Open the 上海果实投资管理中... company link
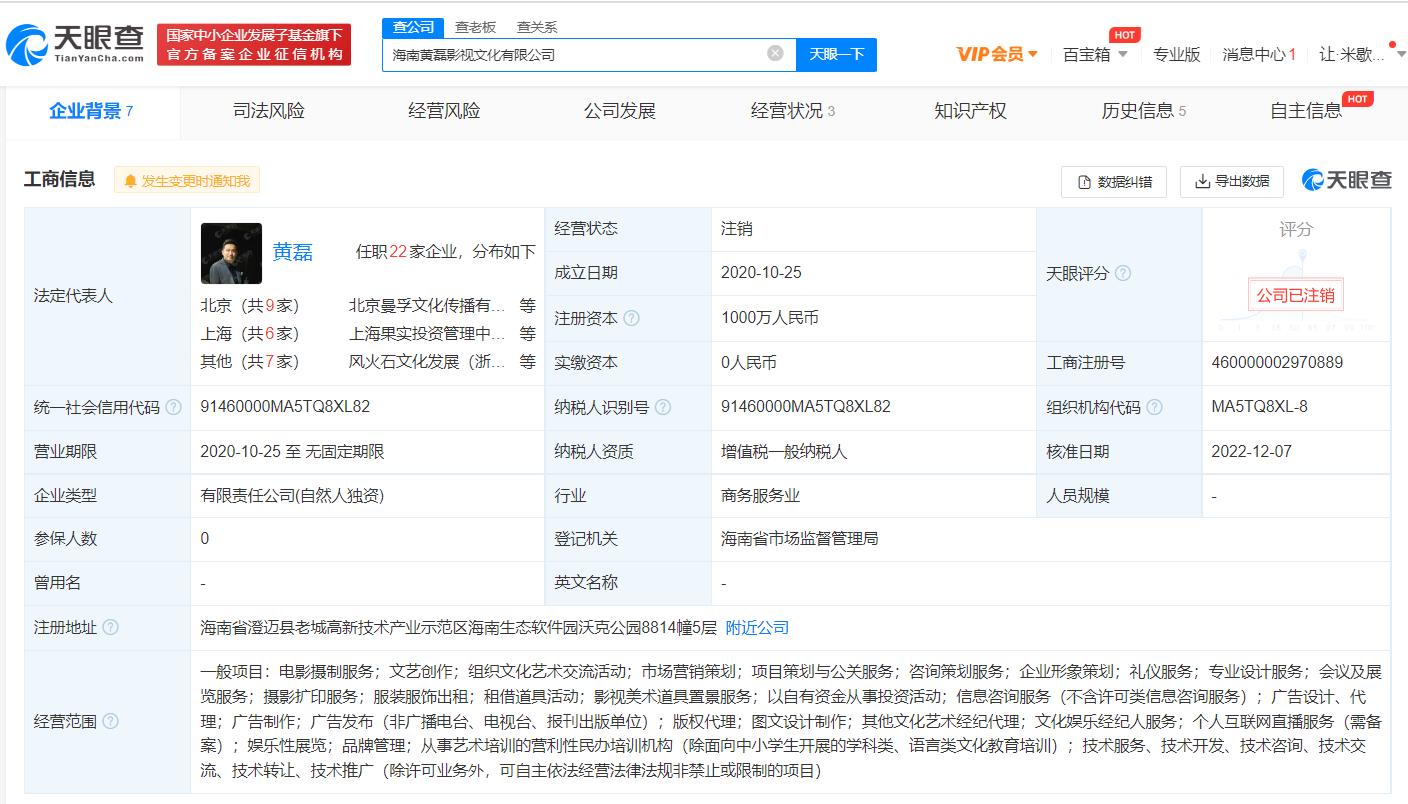This screenshot has height=804, width=1408. pos(427,334)
